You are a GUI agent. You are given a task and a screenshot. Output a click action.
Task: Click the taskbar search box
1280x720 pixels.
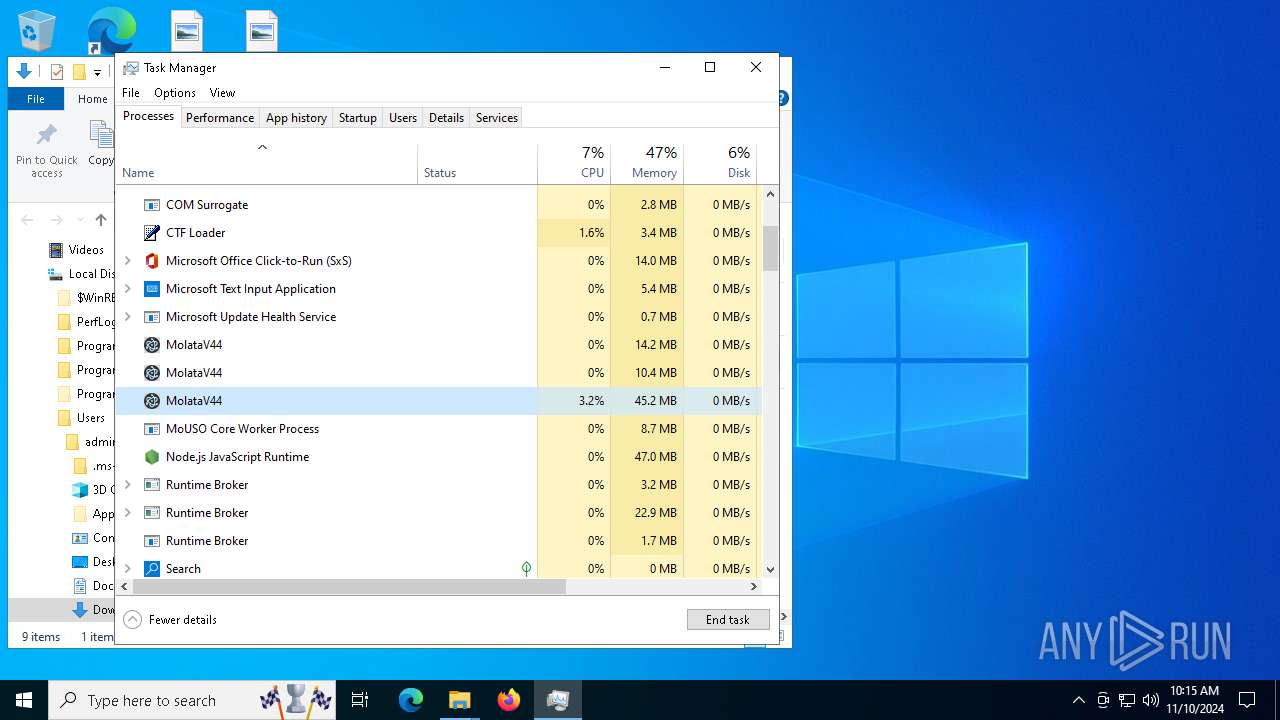[194, 700]
